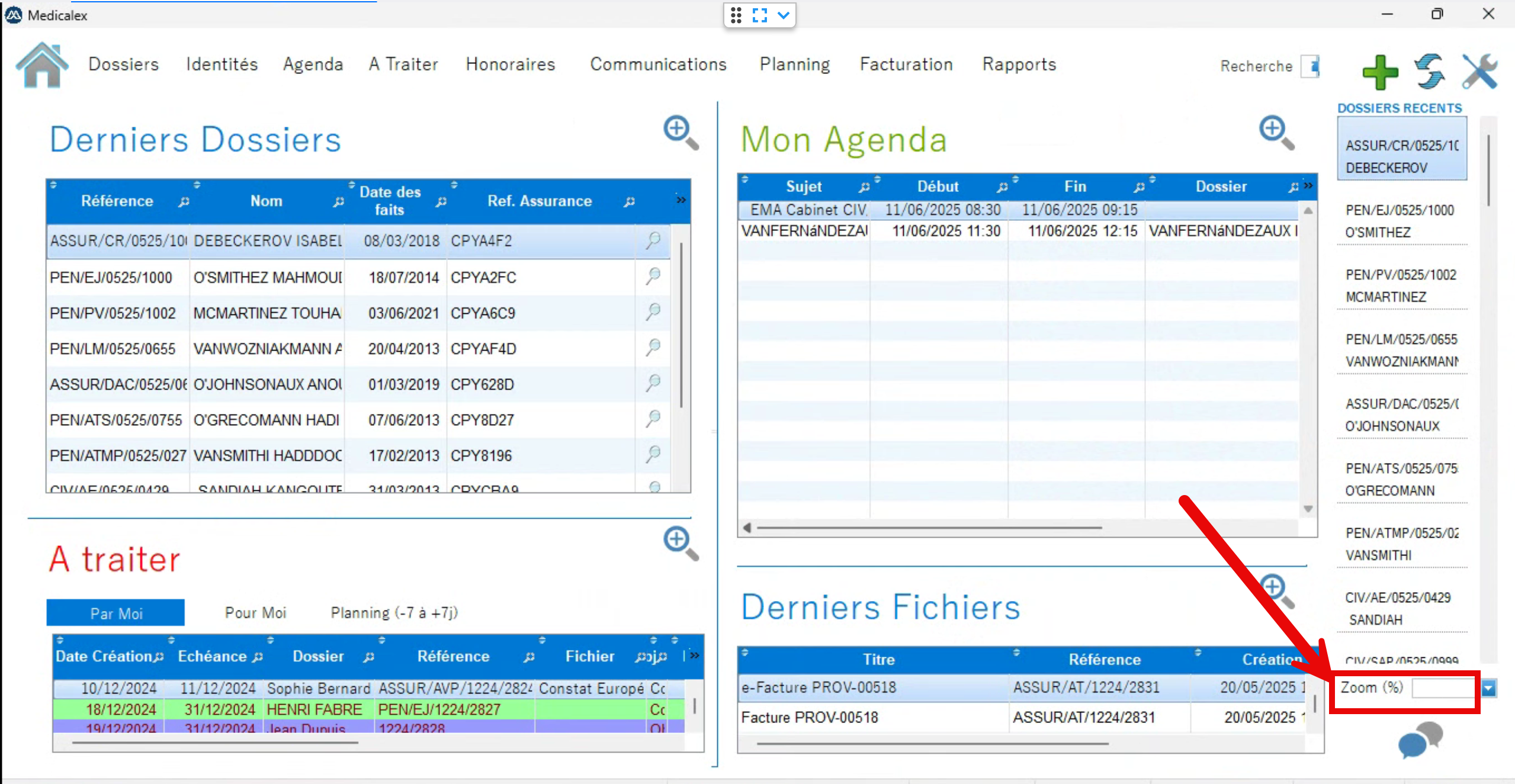Select the Par Moi filter

[115, 613]
